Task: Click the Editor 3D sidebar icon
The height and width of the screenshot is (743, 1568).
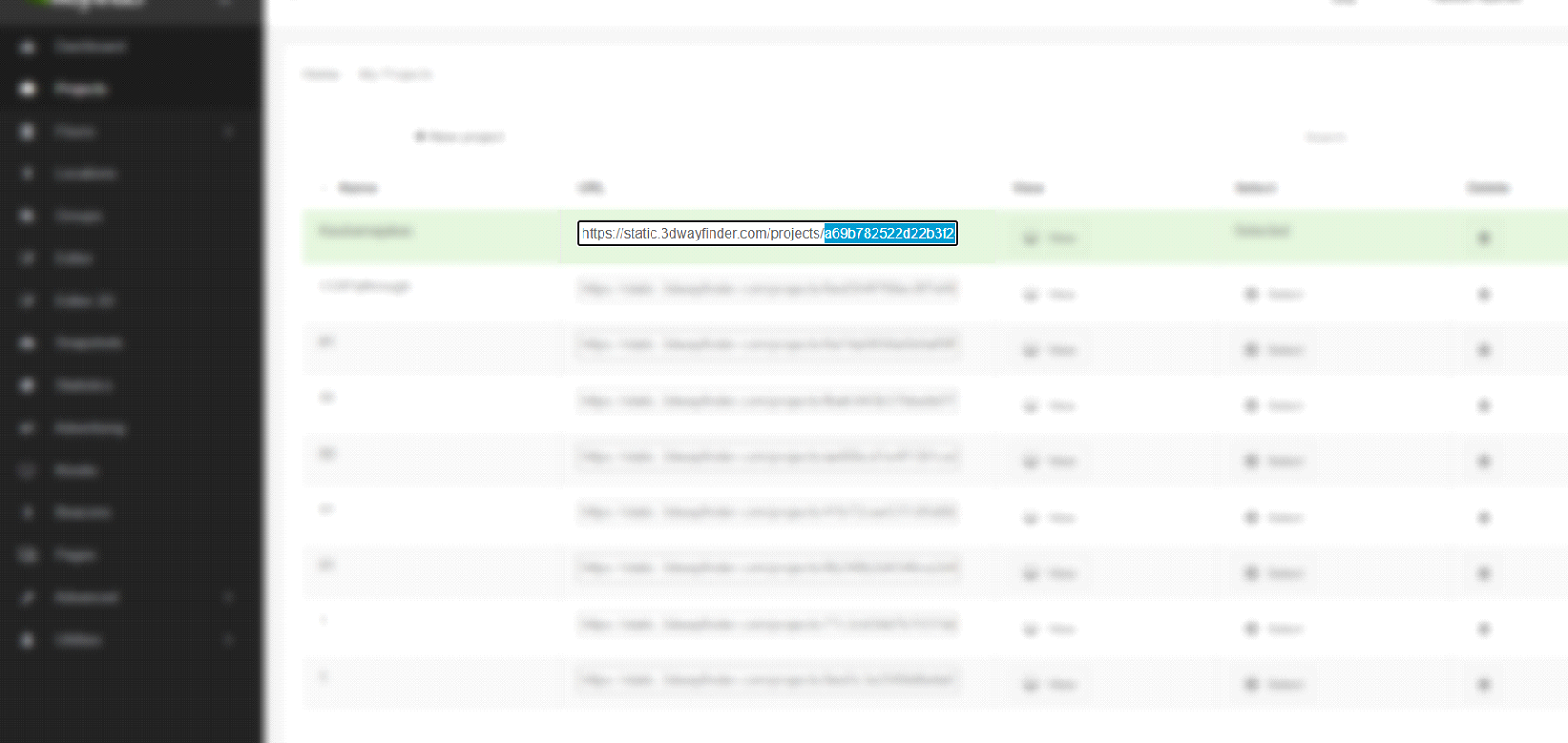Action: (27, 301)
